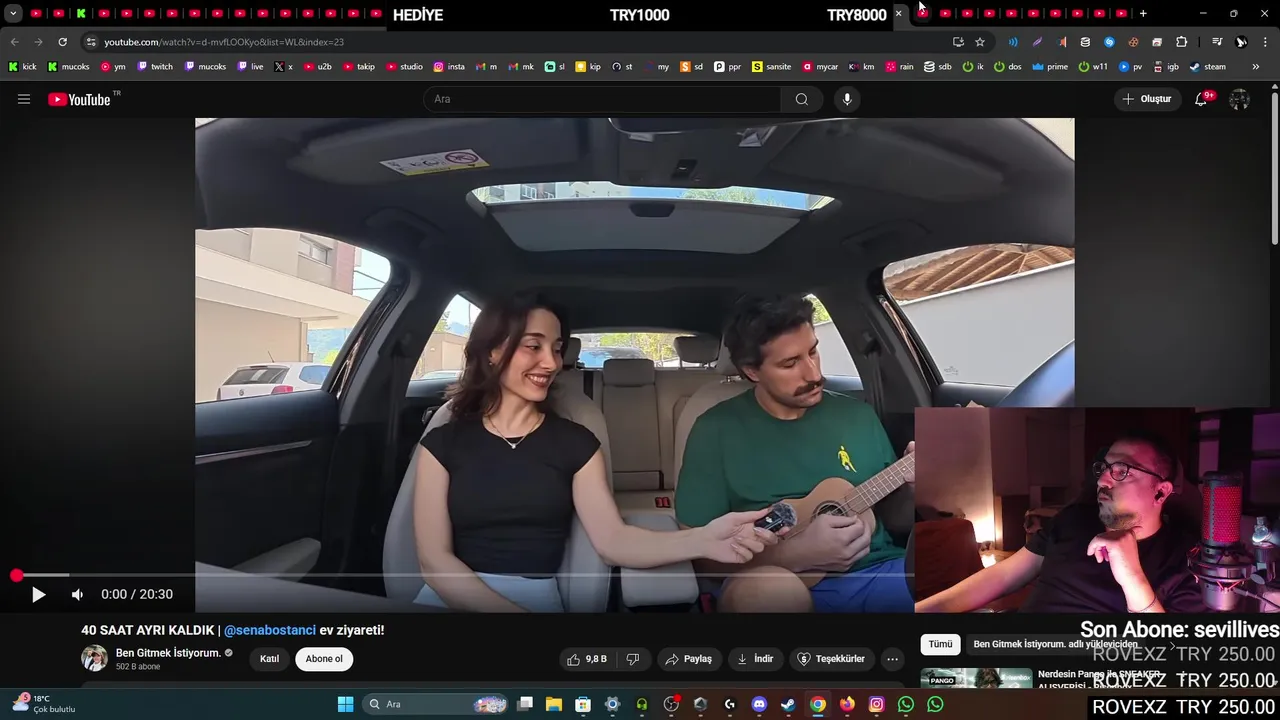Open the studio bookmark
1280x720 pixels.
[405, 67]
